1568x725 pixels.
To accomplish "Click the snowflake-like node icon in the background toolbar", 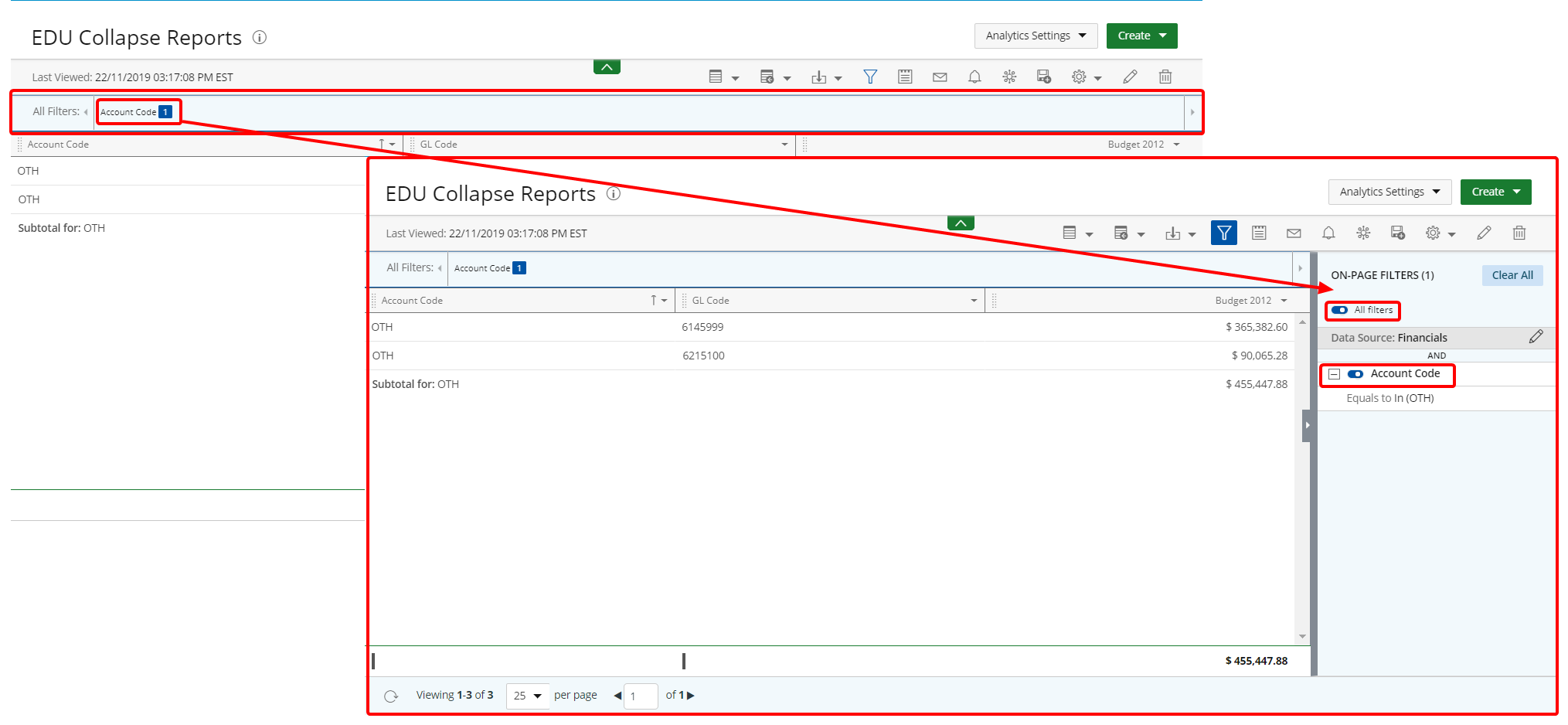I will pyautogui.click(x=1009, y=77).
